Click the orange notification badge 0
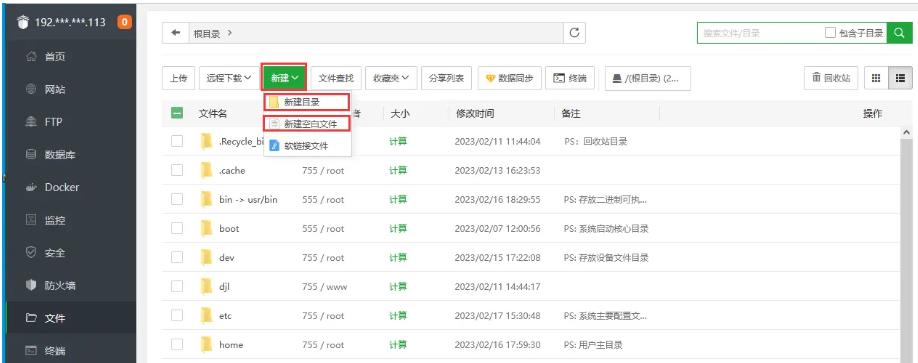The height and width of the screenshot is (363, 918). pyautogui.click(x=124, y=22)
